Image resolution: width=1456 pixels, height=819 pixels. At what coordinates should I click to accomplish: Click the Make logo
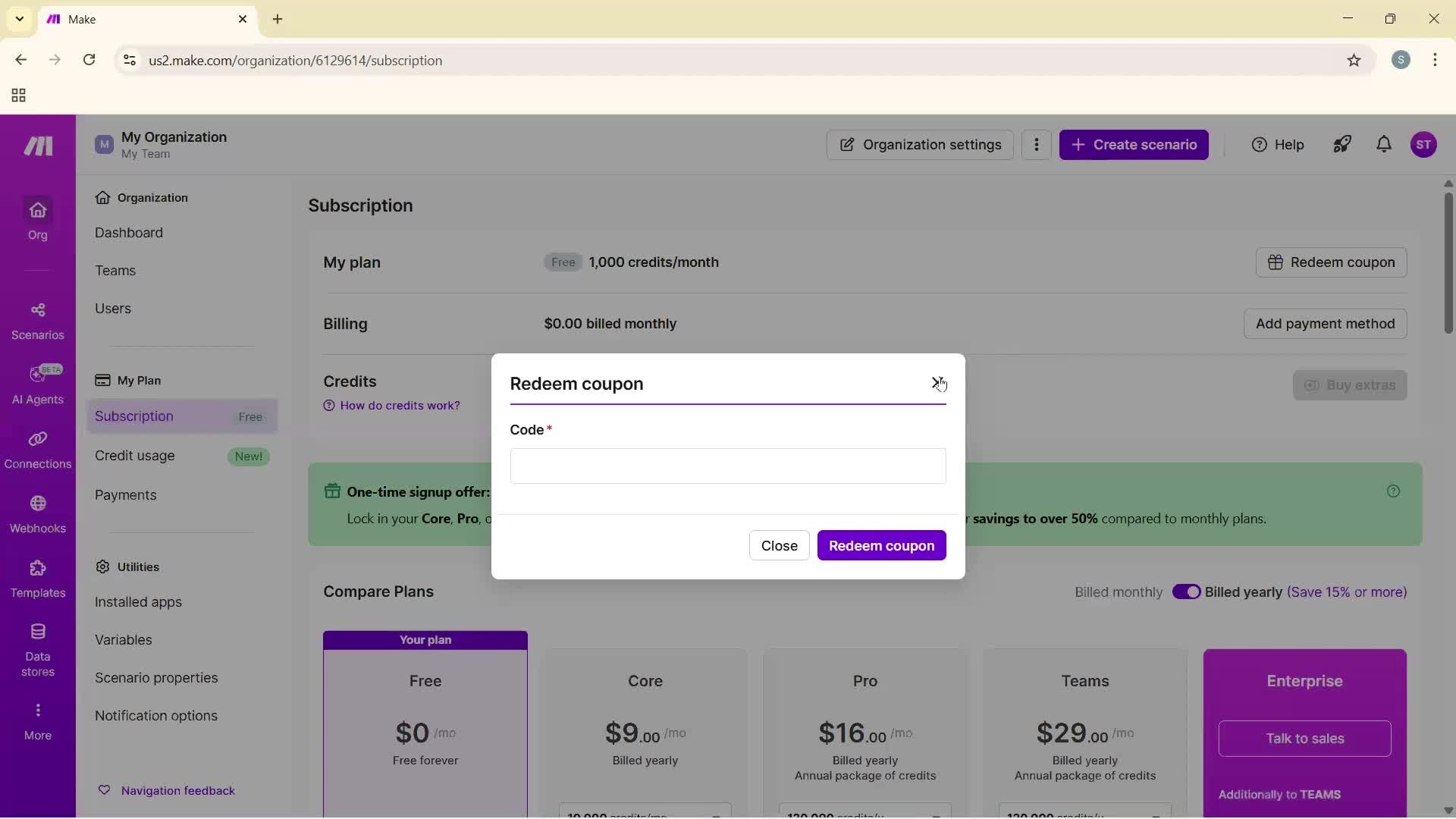tap(36, 146)
